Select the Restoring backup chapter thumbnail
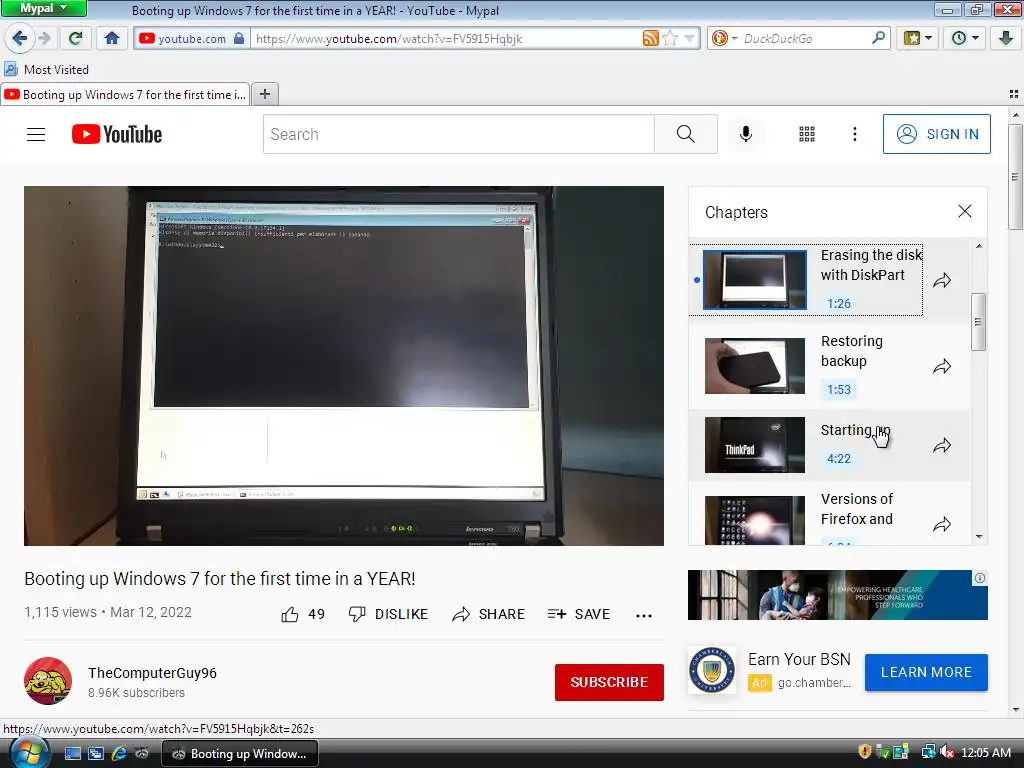 point(754,366)
